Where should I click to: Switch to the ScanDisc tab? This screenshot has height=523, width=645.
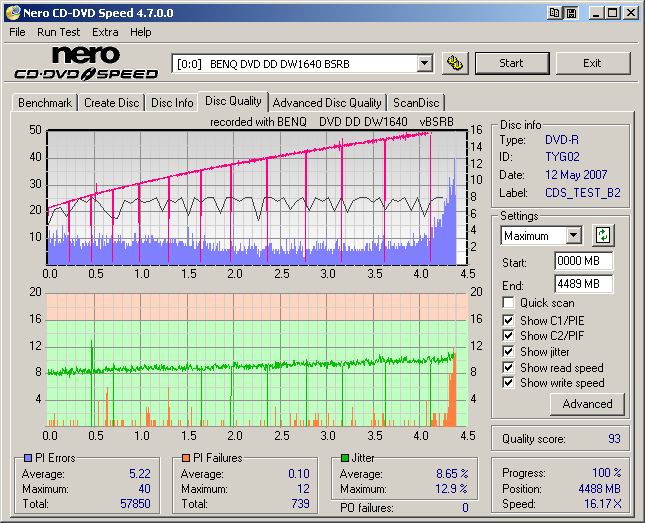pyautogui.click(x=416, y=102)
